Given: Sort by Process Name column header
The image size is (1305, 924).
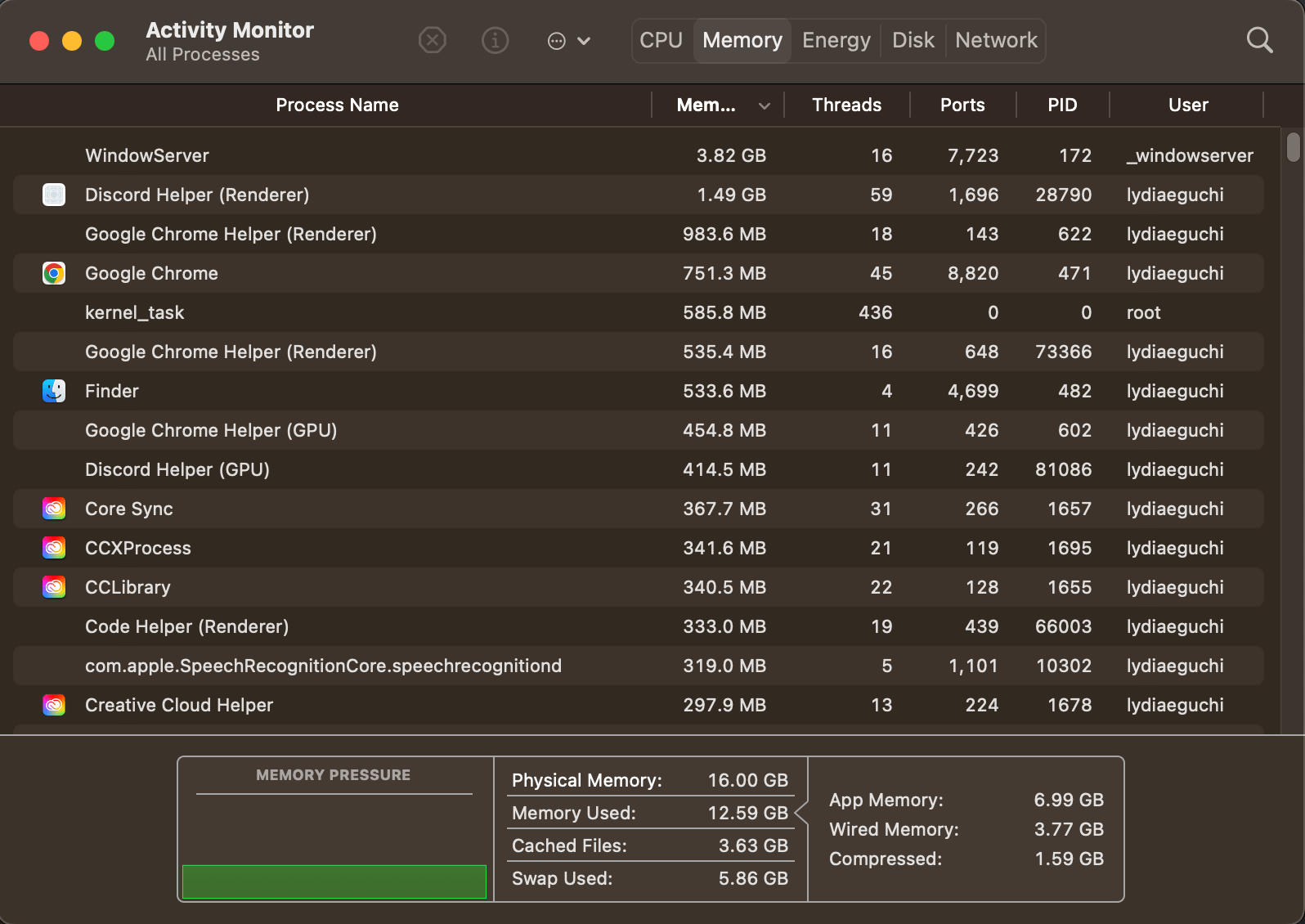Looking at the screenshot, I should click(337, 105).
